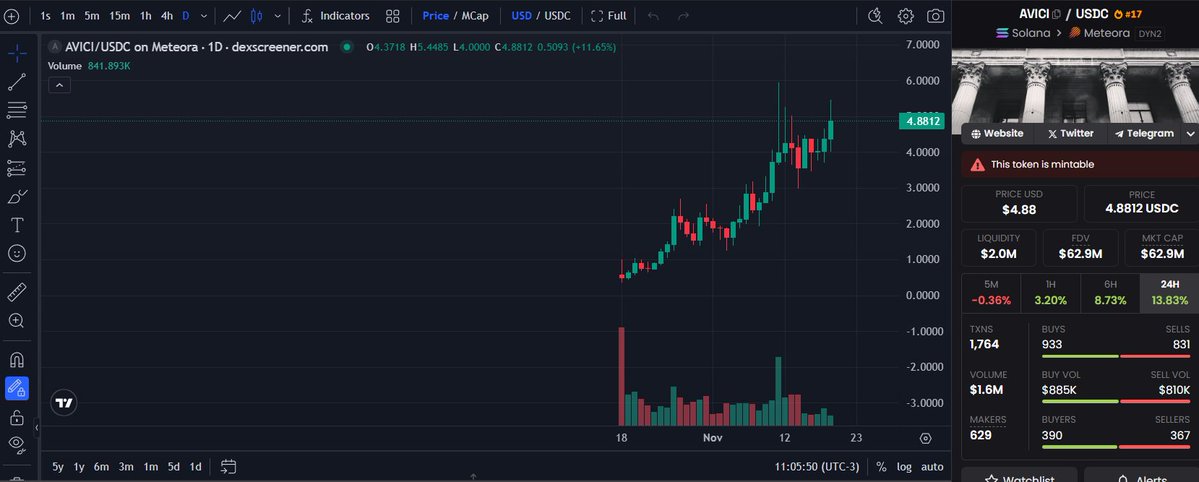Copy the AVICI token name

[1057, 14]
